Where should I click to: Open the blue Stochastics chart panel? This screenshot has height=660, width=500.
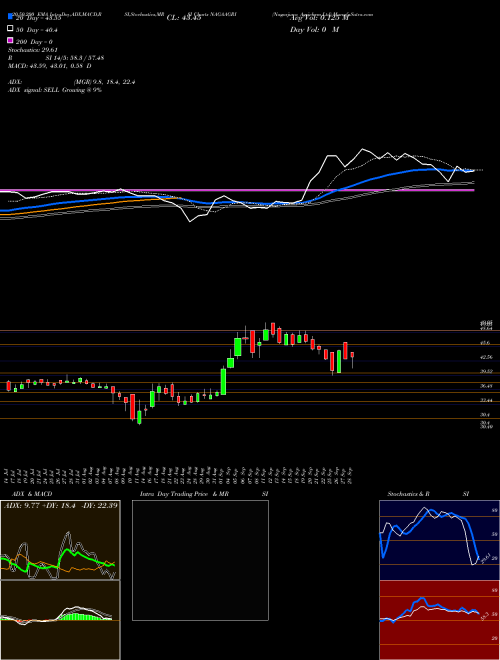[x=439, y=540]
